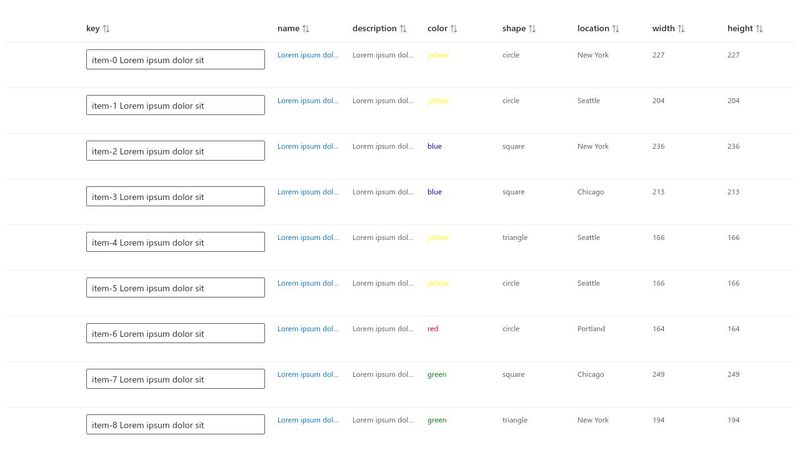Click name link in item-7 row

coord(308,374)
